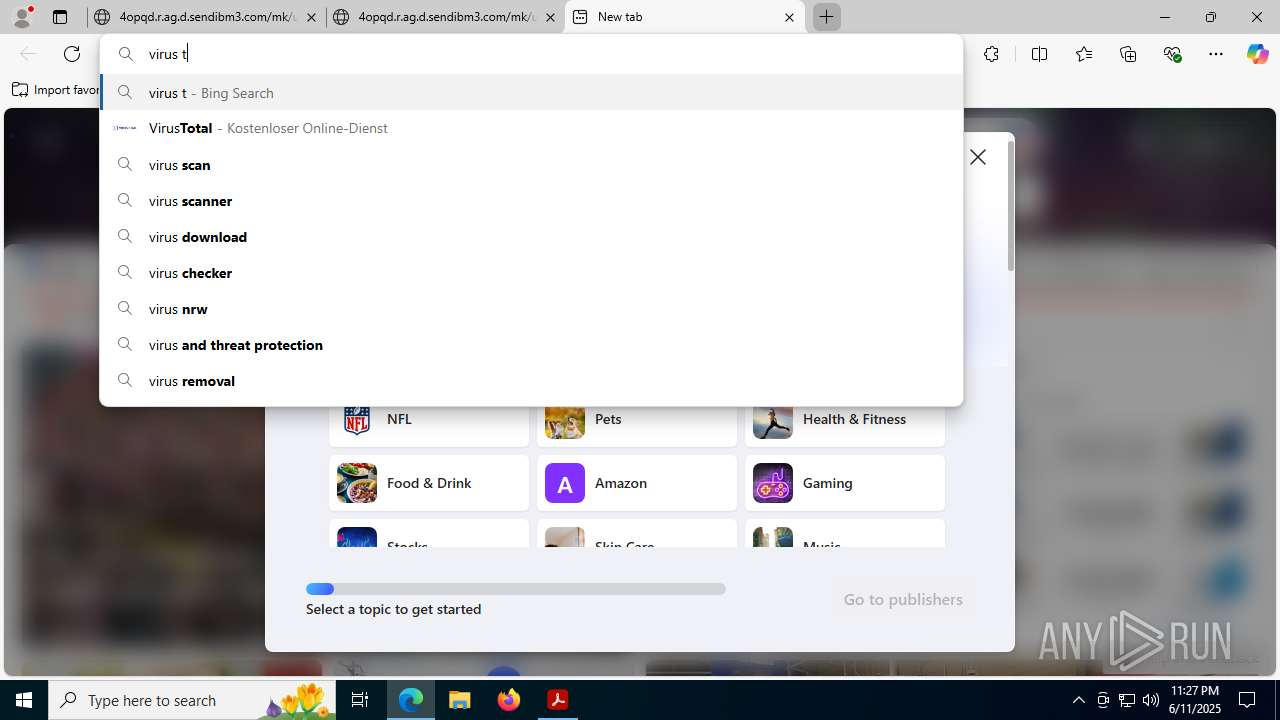Select 'virus checker' suggestion
The image size is (1280, 720).
pyautogui.click(x=532, y=273)
